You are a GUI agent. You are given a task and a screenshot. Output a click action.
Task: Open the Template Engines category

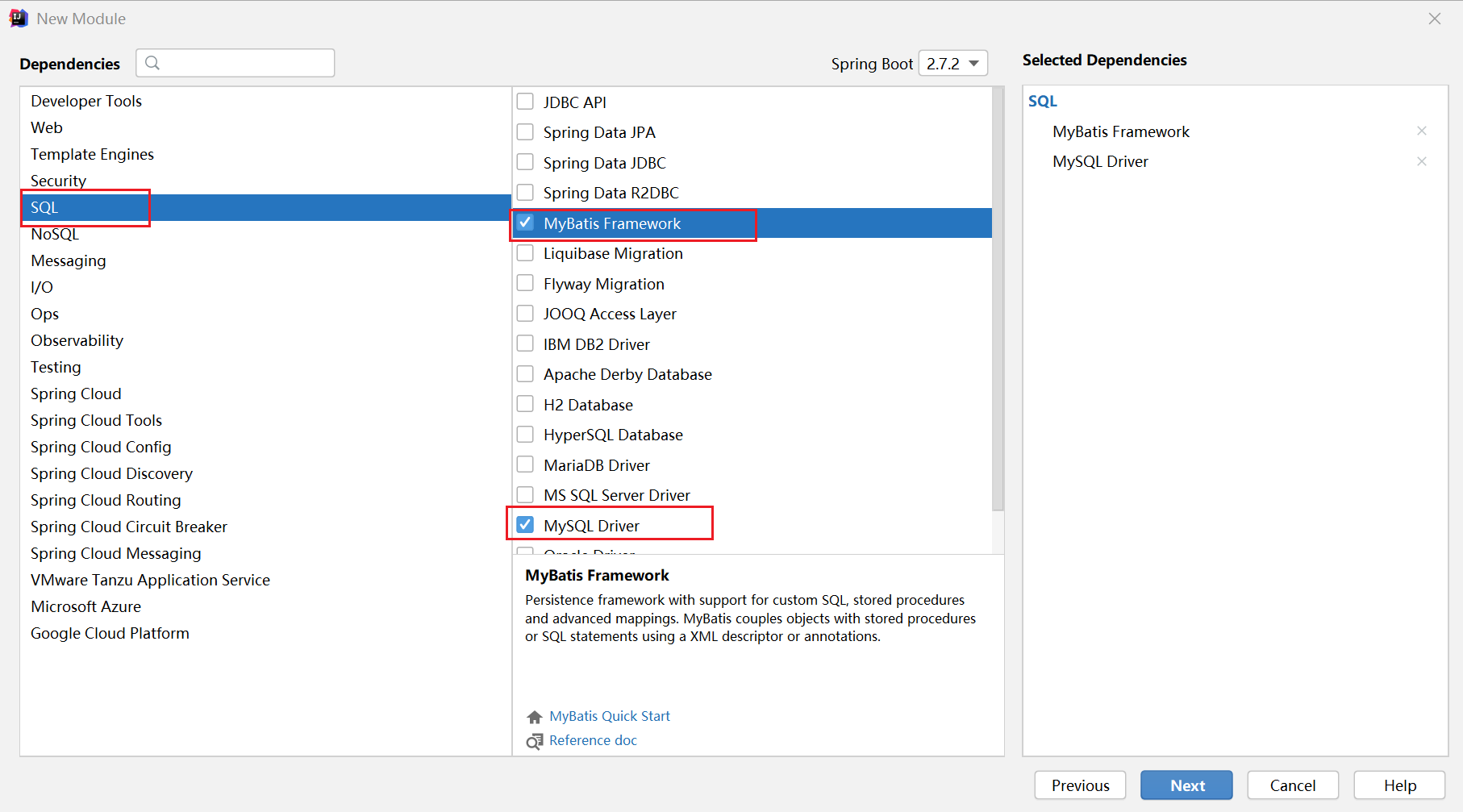[x=265, y=154]
